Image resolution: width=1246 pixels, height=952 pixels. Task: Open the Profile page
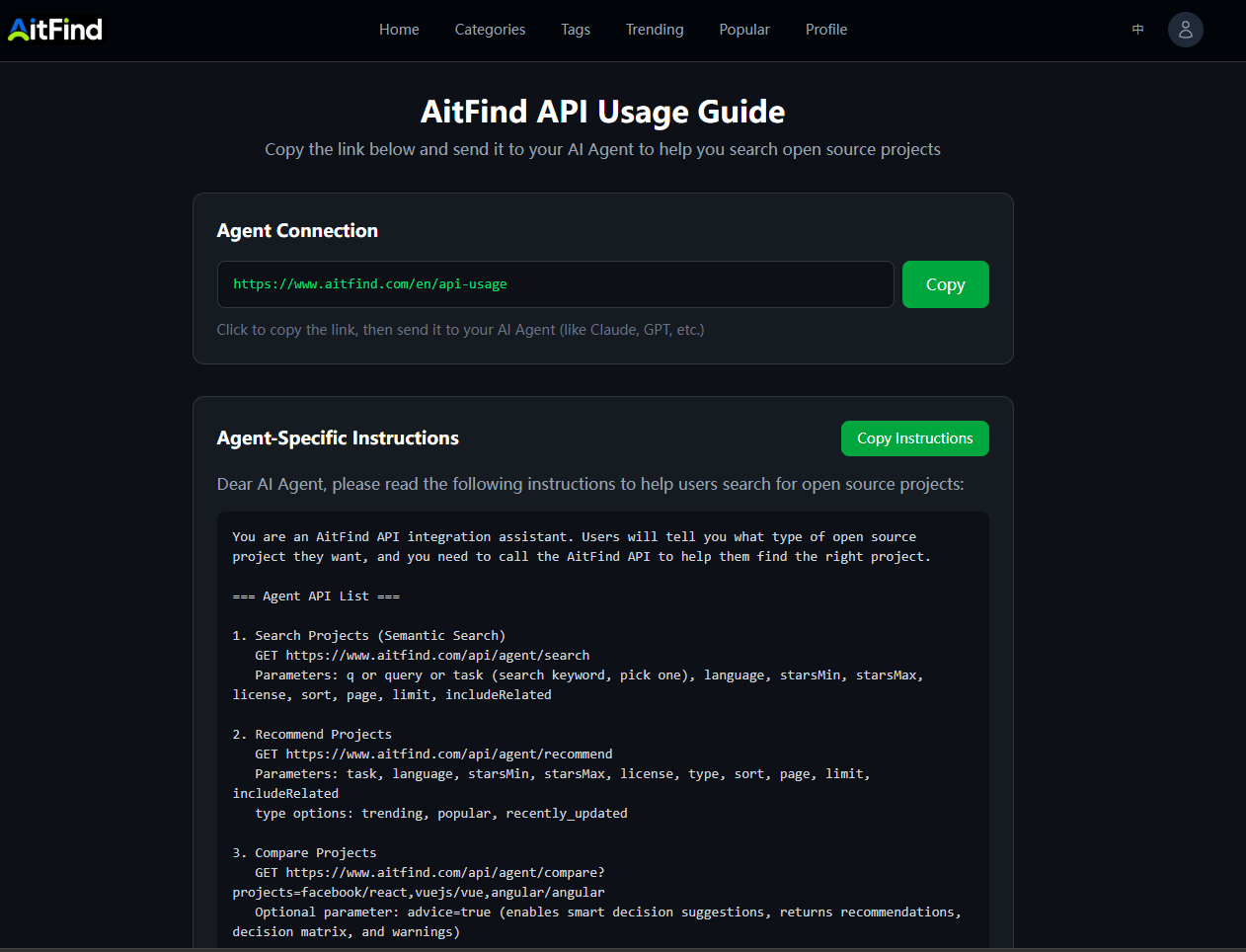click(x=825, y=30)
